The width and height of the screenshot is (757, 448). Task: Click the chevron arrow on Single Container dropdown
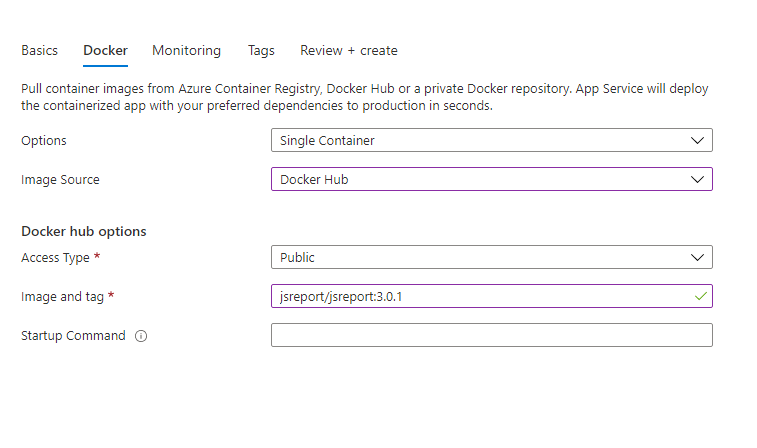(697, 140)
